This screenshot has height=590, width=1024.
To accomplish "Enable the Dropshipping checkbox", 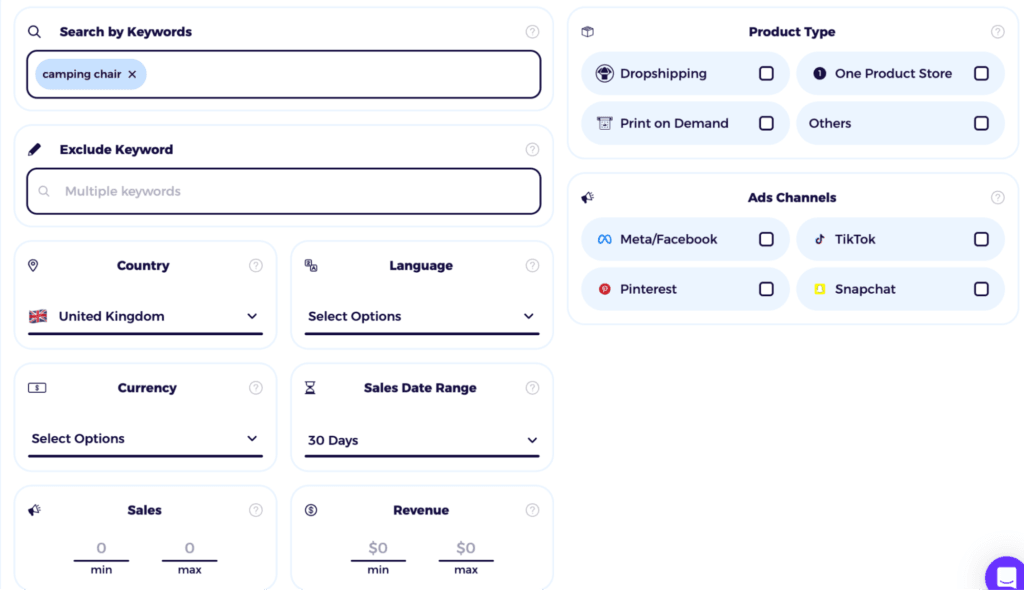I will click(x=768, y=73).
